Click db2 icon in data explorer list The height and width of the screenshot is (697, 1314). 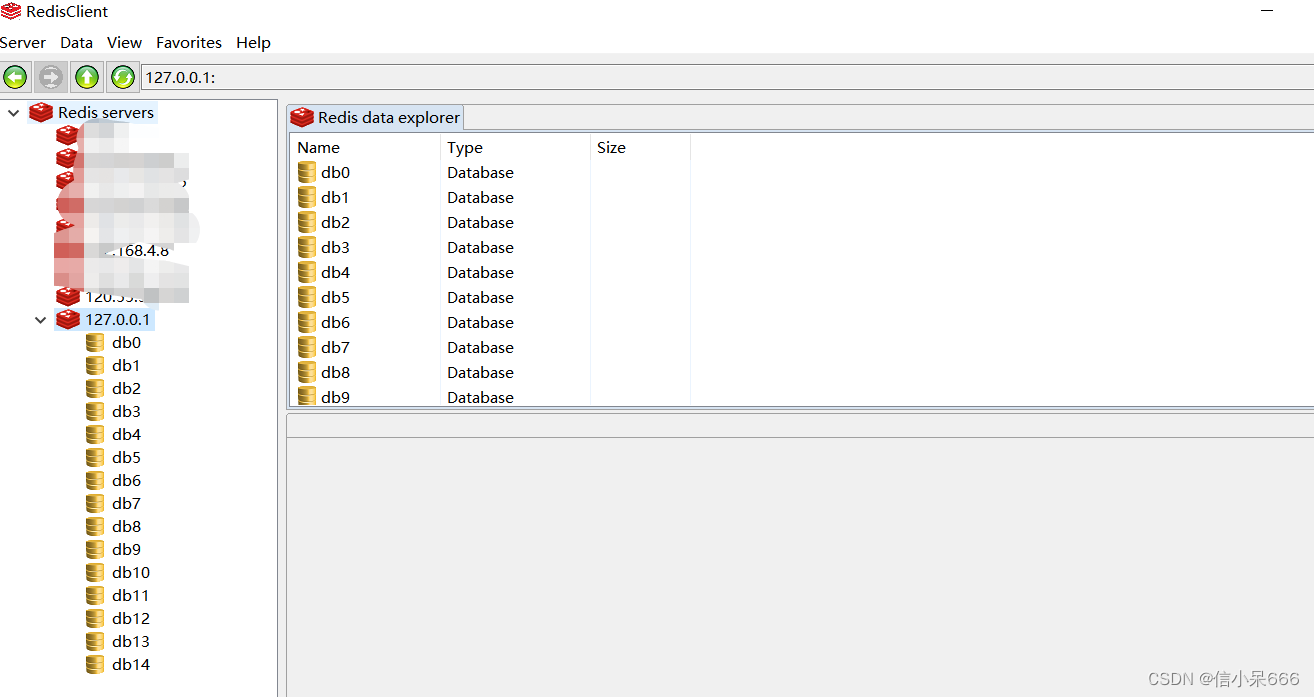[x=307, y=223]
